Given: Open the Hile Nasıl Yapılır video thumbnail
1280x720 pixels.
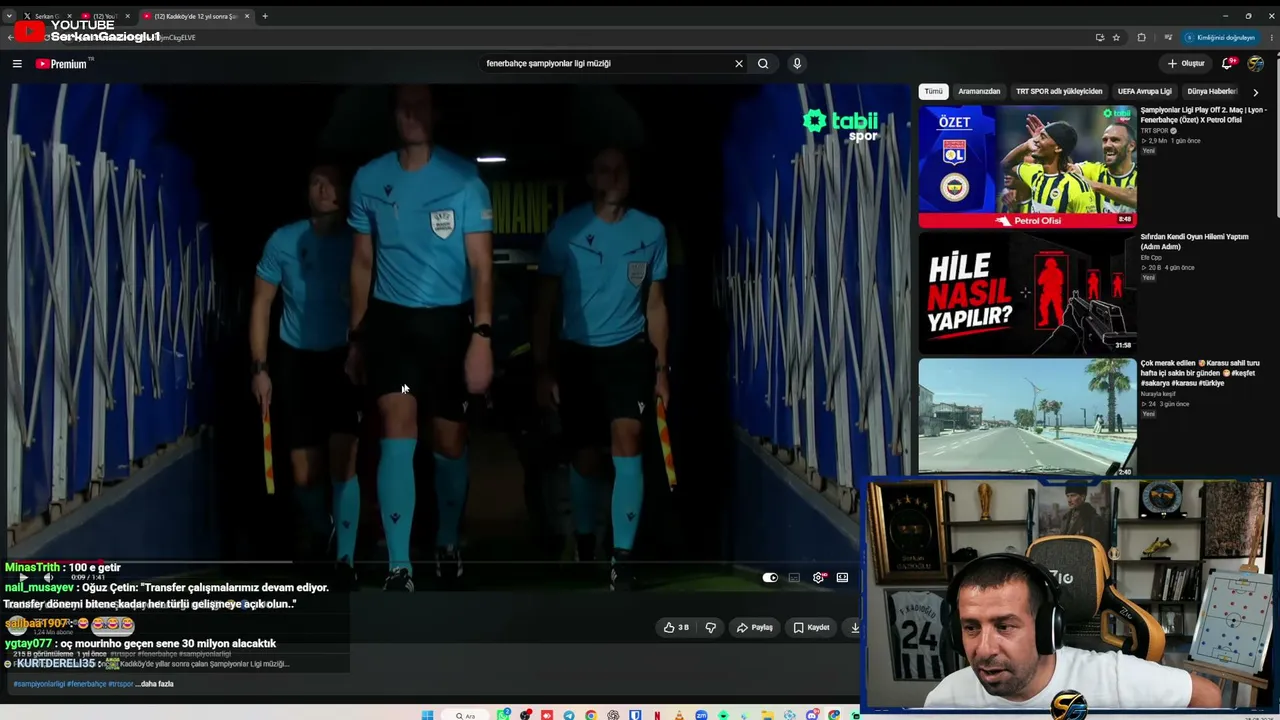Looking at the screenshot, I should pos(1027,293).
